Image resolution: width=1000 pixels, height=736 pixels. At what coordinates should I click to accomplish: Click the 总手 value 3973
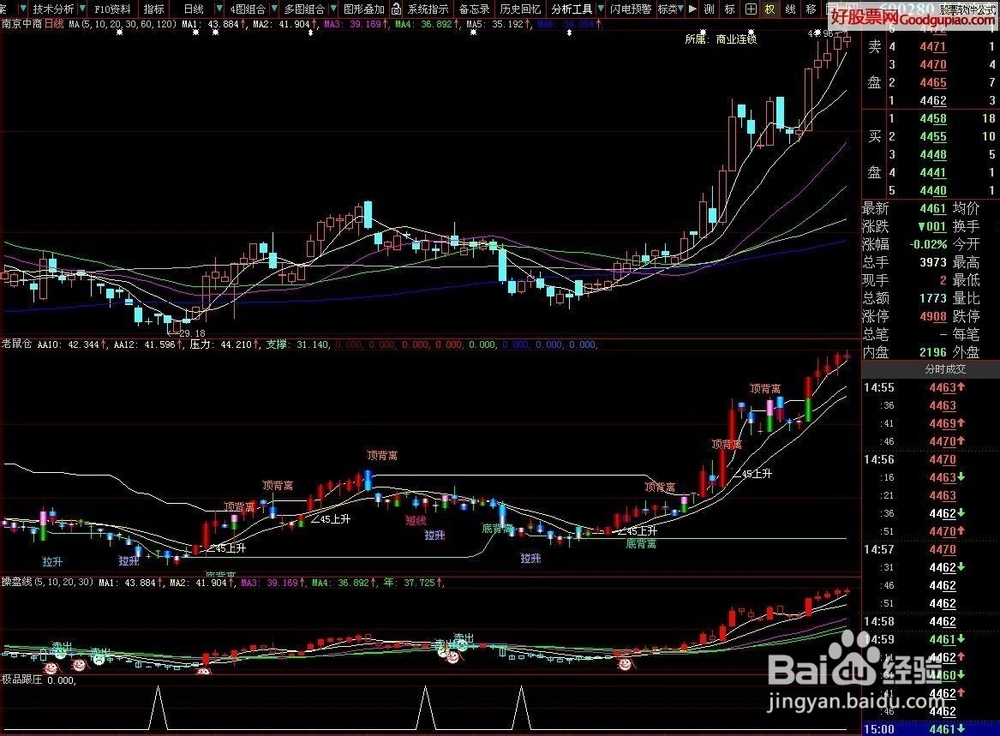[932, 262]
